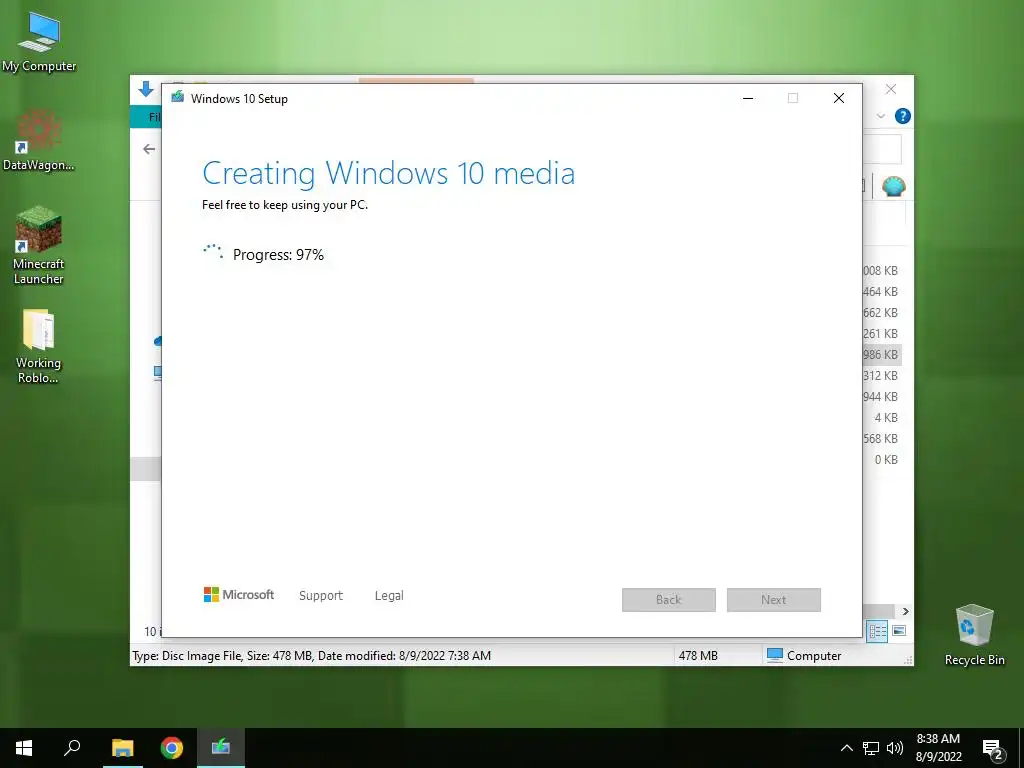
Task: Click the File Explorer search box
Action: (x=882, y=150)
